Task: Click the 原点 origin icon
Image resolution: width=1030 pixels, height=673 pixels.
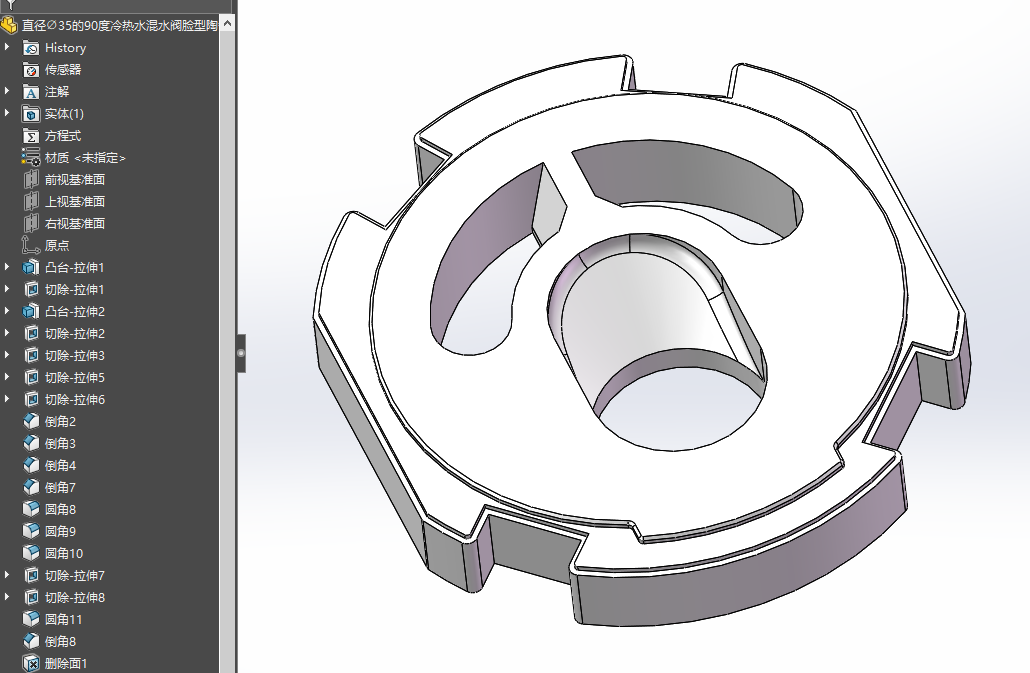Action: 31,246
